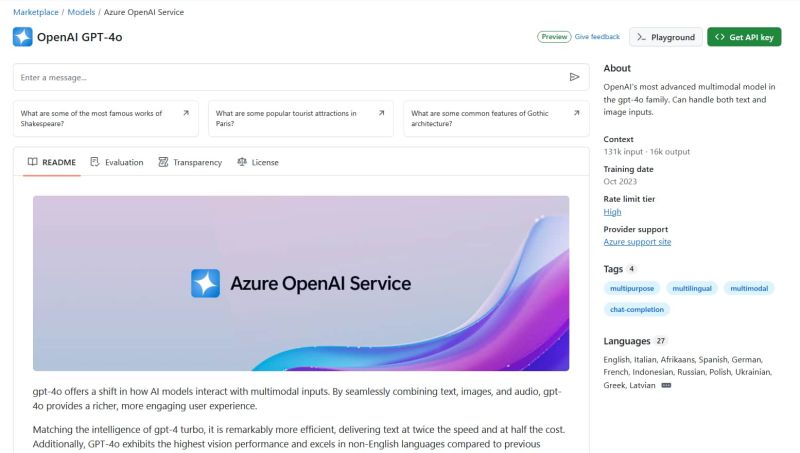
Task: Select the multimodal tag
Action: click(x=749, y=288)
